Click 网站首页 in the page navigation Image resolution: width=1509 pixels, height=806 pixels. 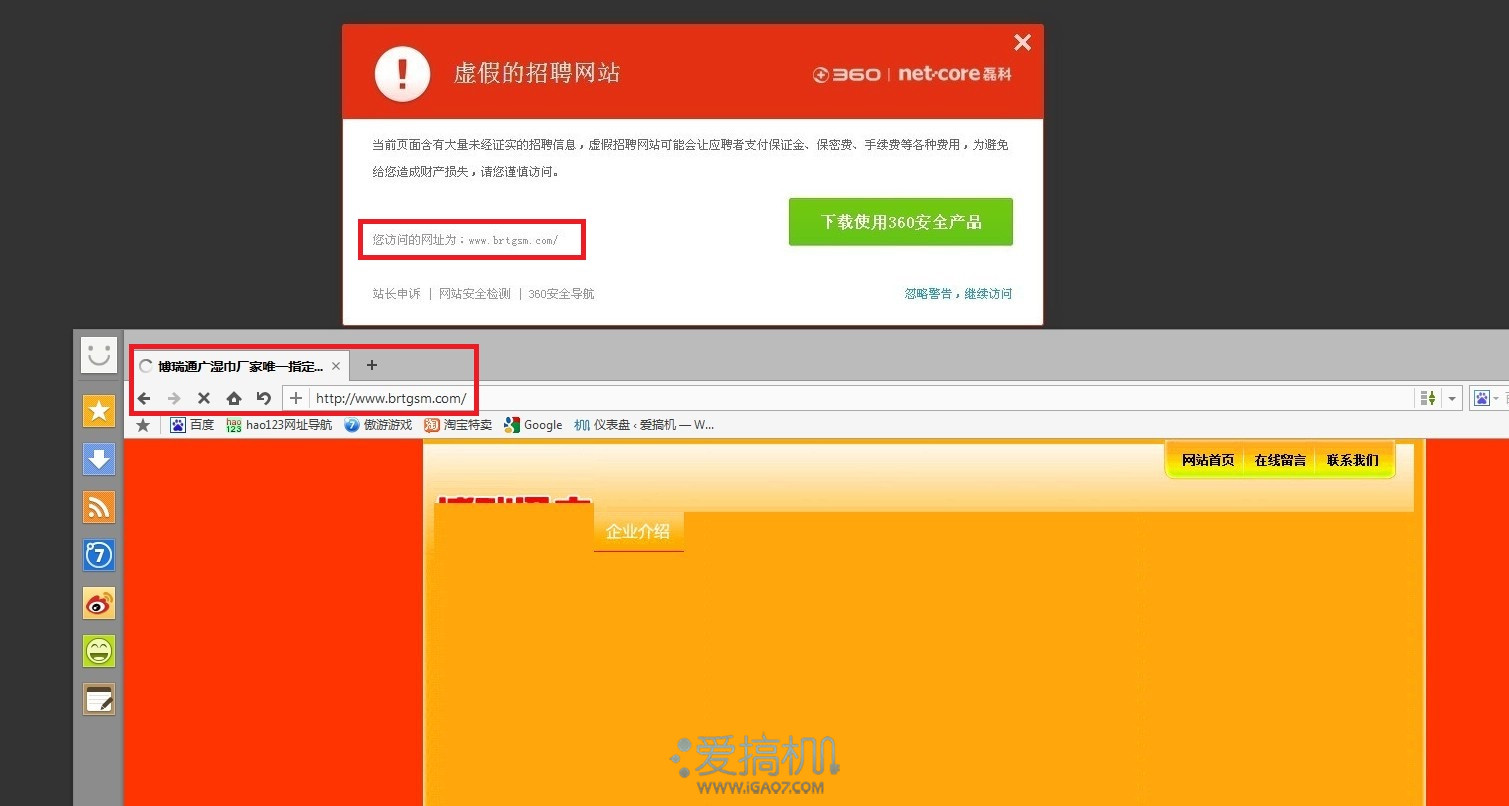point(1208,460)
